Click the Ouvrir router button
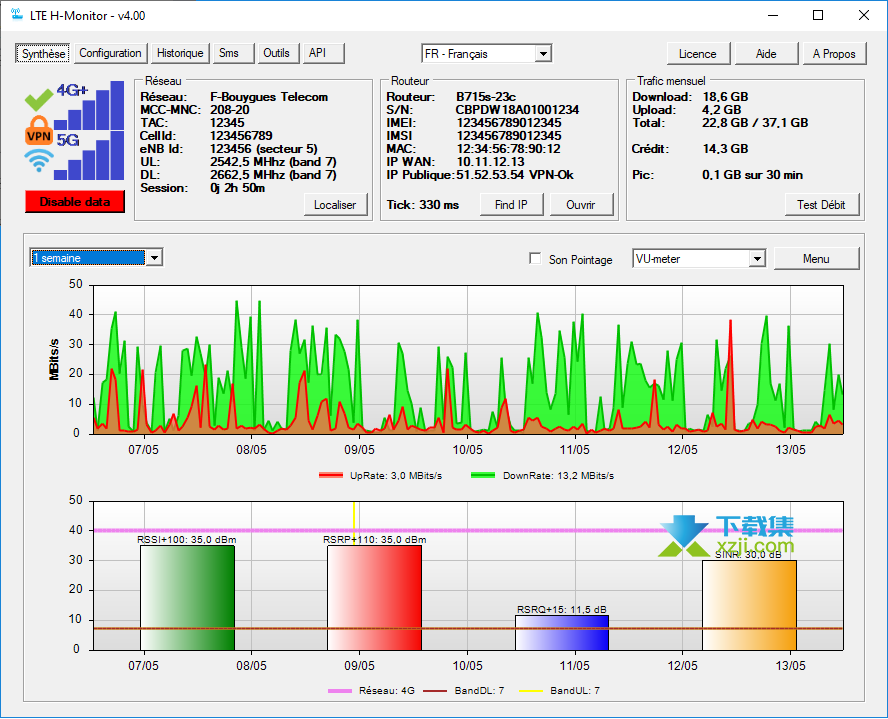 point(581,205)
